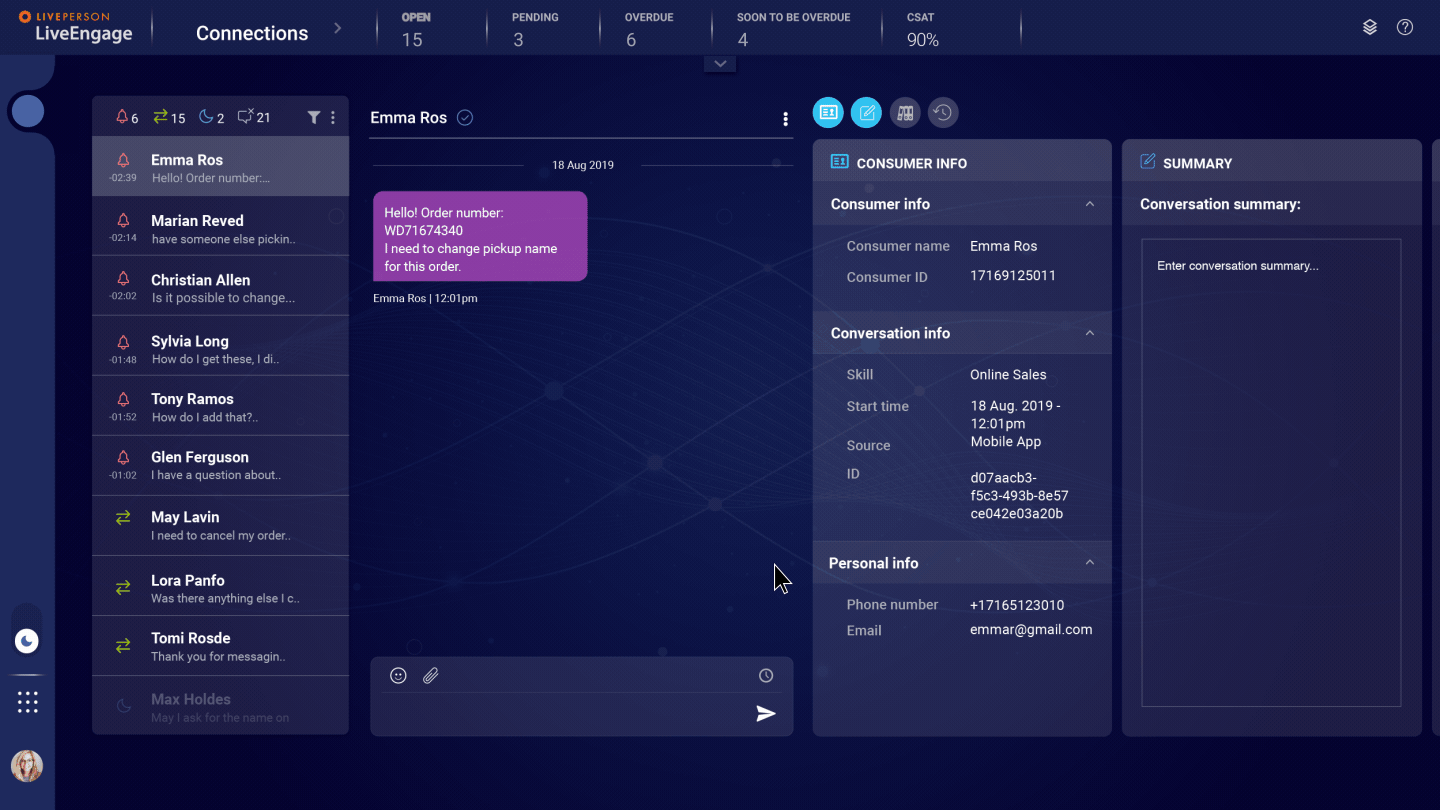The image size is (1440, 810).
Task: Click the conversation summary text area
Action: [1271, 472]
